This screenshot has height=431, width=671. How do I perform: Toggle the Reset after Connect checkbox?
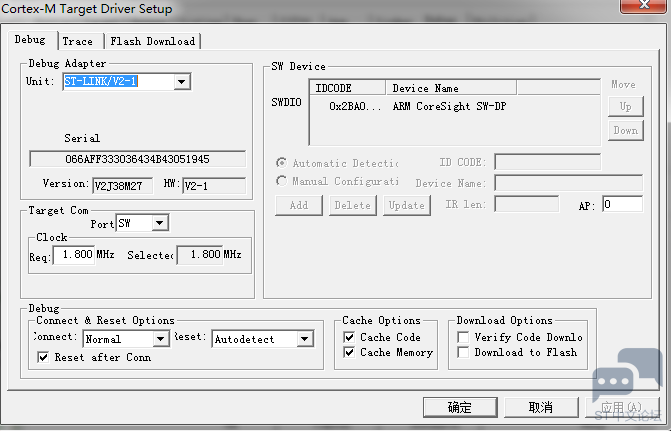click(x=42, y=357)
